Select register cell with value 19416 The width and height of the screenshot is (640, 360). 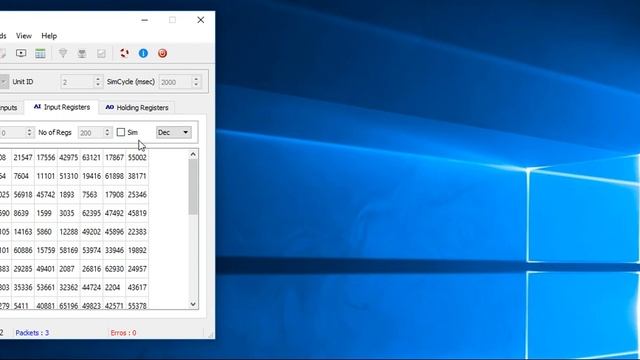click(91, 176)
